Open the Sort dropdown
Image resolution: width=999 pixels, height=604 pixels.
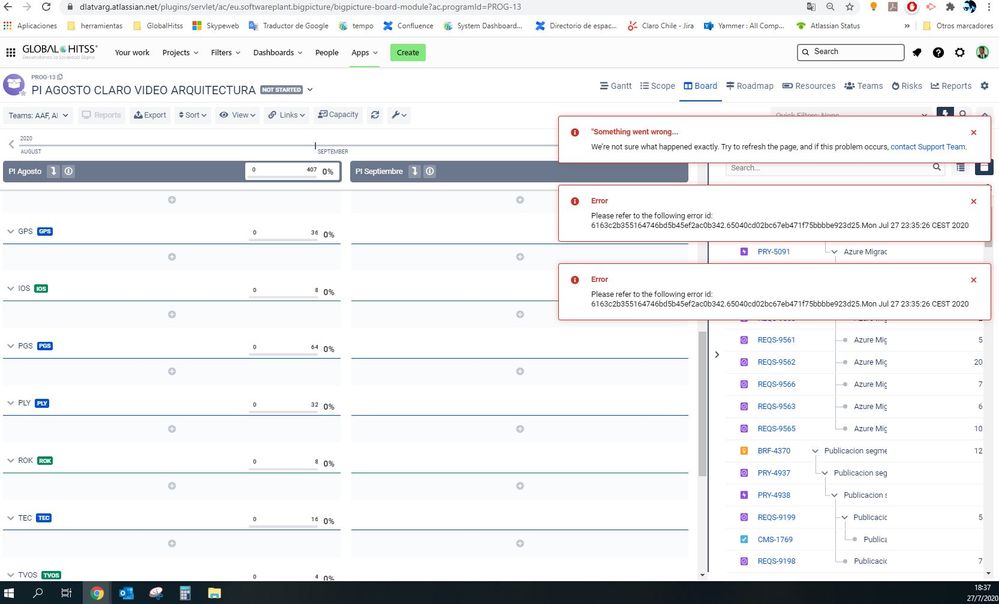(x=192, y=115)
